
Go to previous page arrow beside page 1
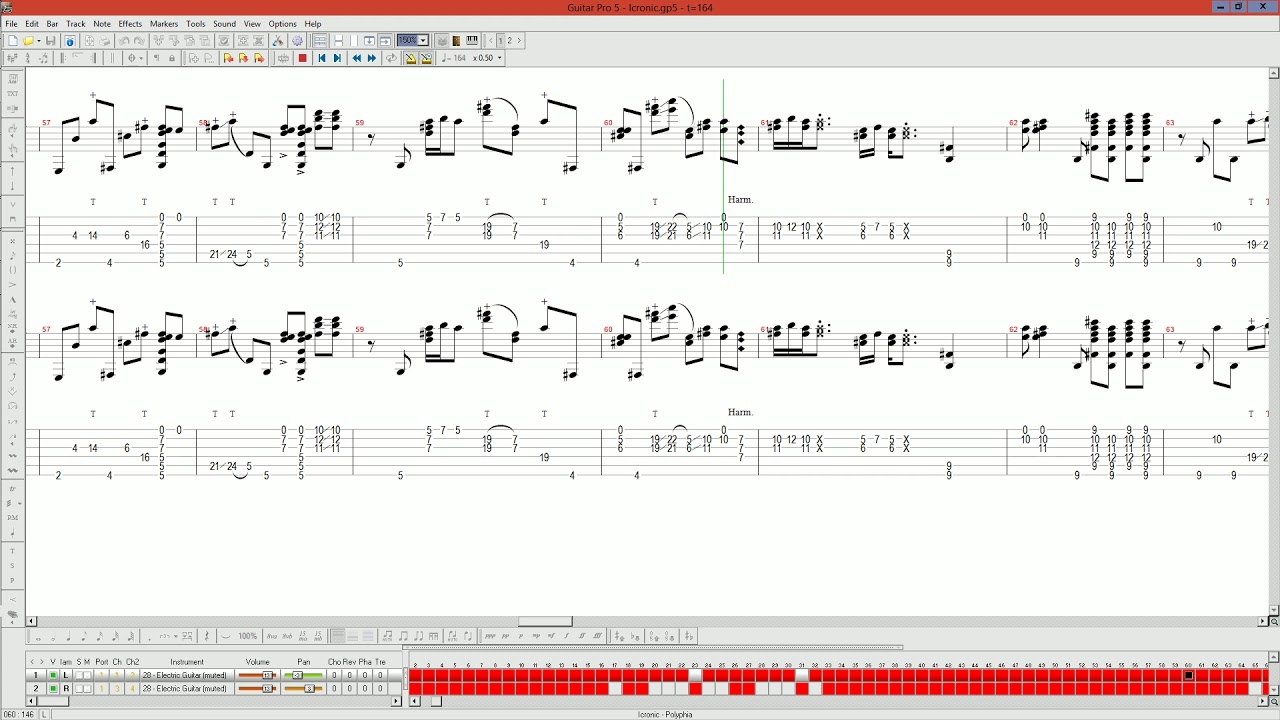491,41
